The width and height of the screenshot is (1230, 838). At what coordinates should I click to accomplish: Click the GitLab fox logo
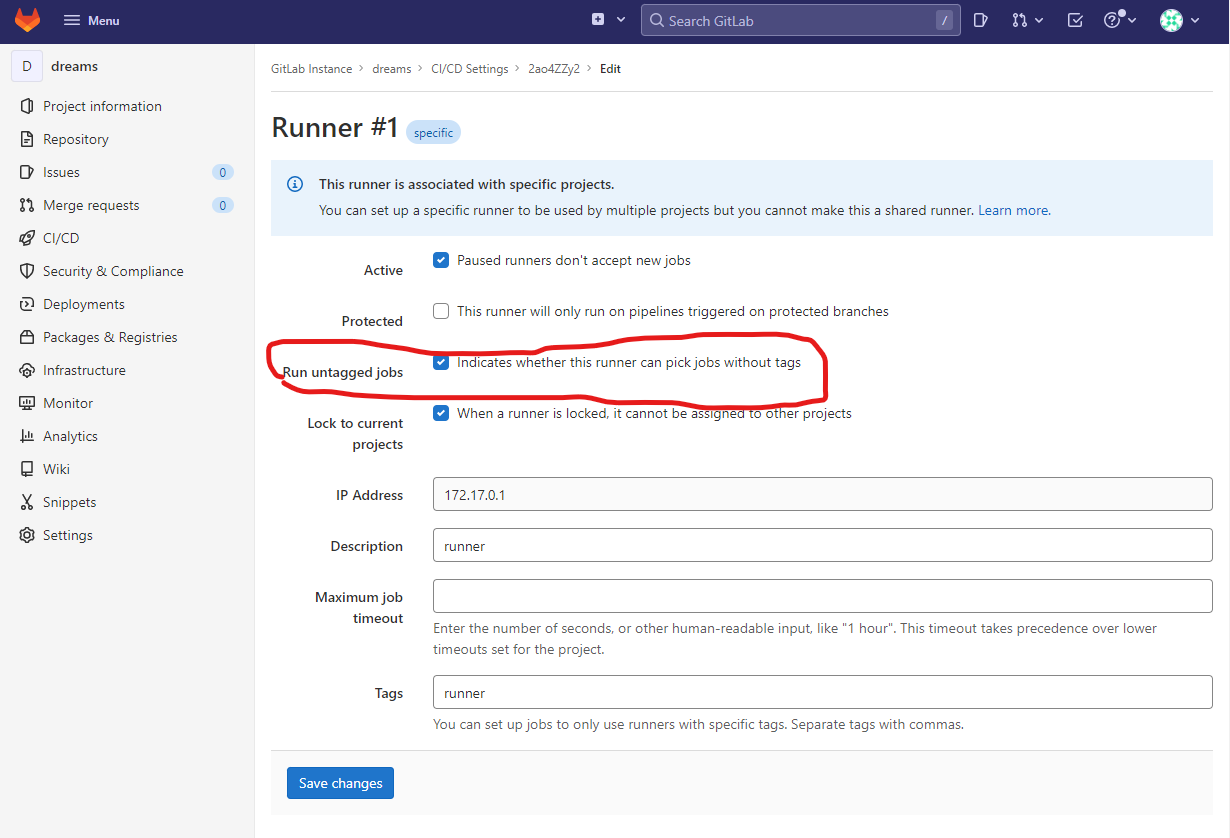pyautogui.click(x=27, y=20)
